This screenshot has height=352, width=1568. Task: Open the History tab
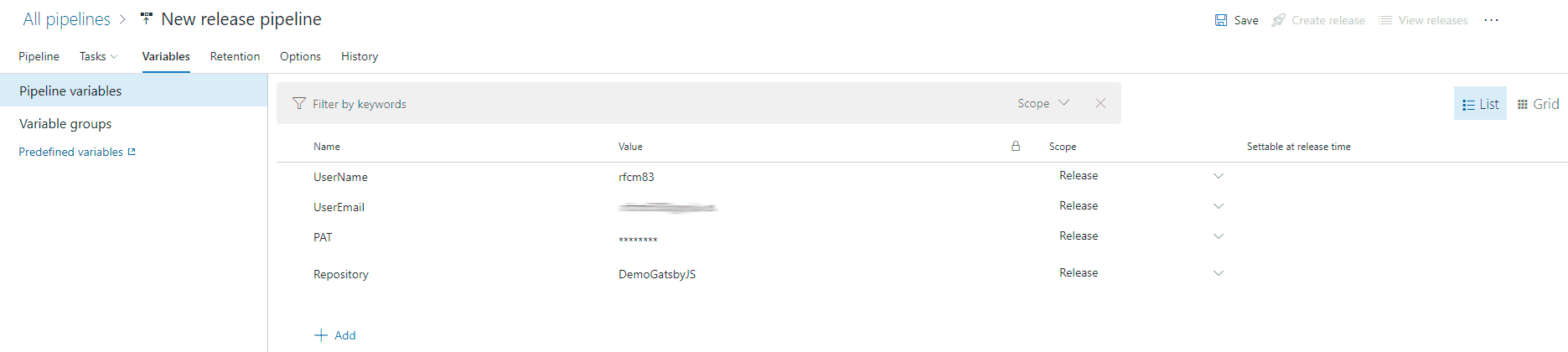point(360,56)
